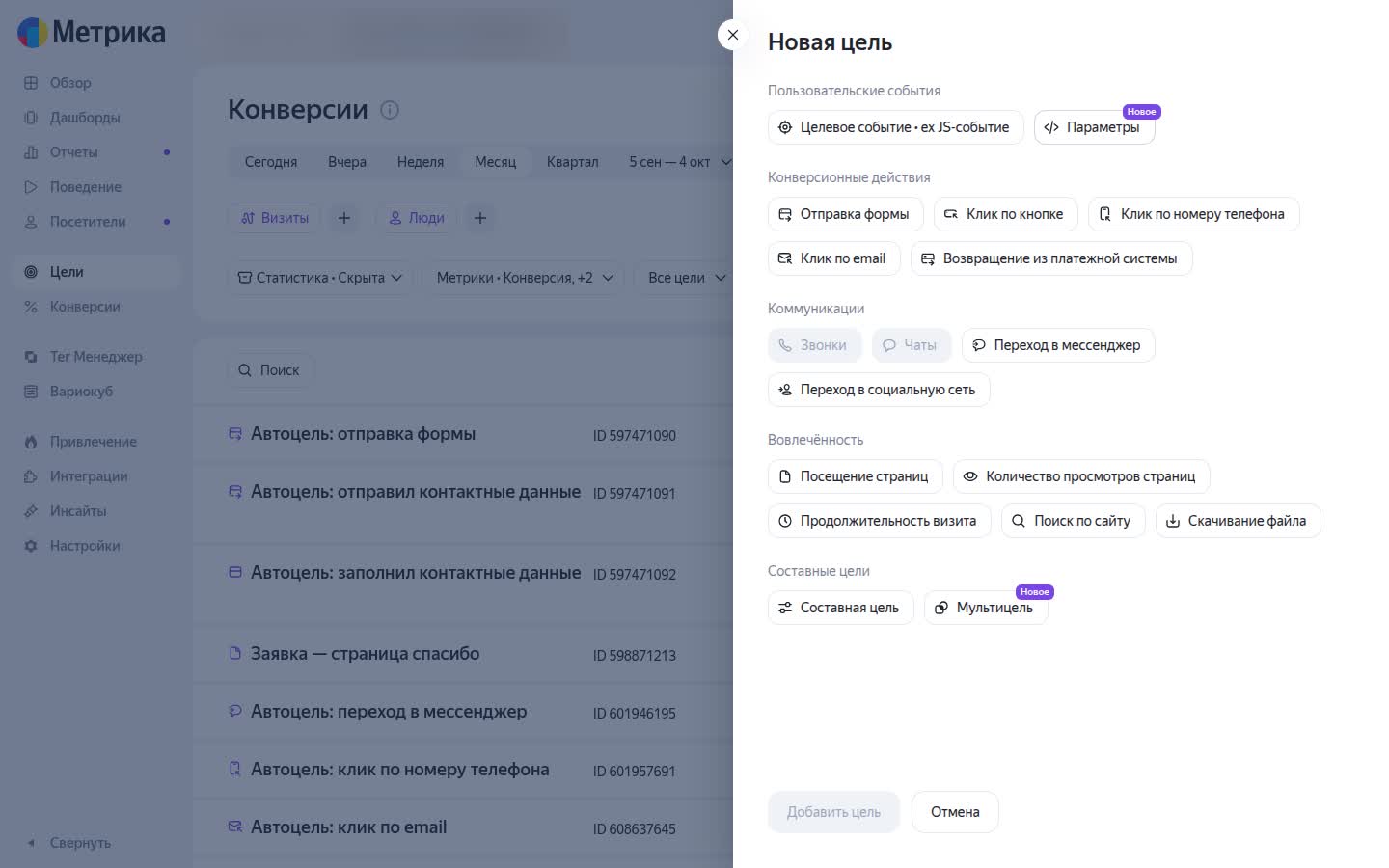The height and width of the screenshot is (868, 1389).
Task: Expand the Статистика · Скрыта dropdown
Action: click(x=320, y=278)
